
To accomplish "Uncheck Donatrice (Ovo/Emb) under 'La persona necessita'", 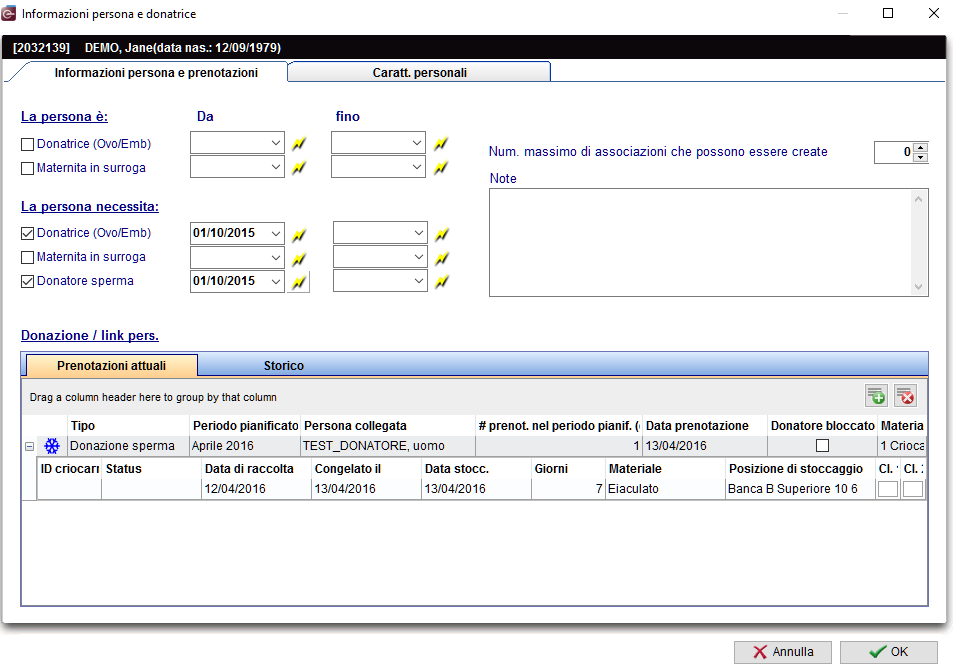I will (x=27, y=233).
